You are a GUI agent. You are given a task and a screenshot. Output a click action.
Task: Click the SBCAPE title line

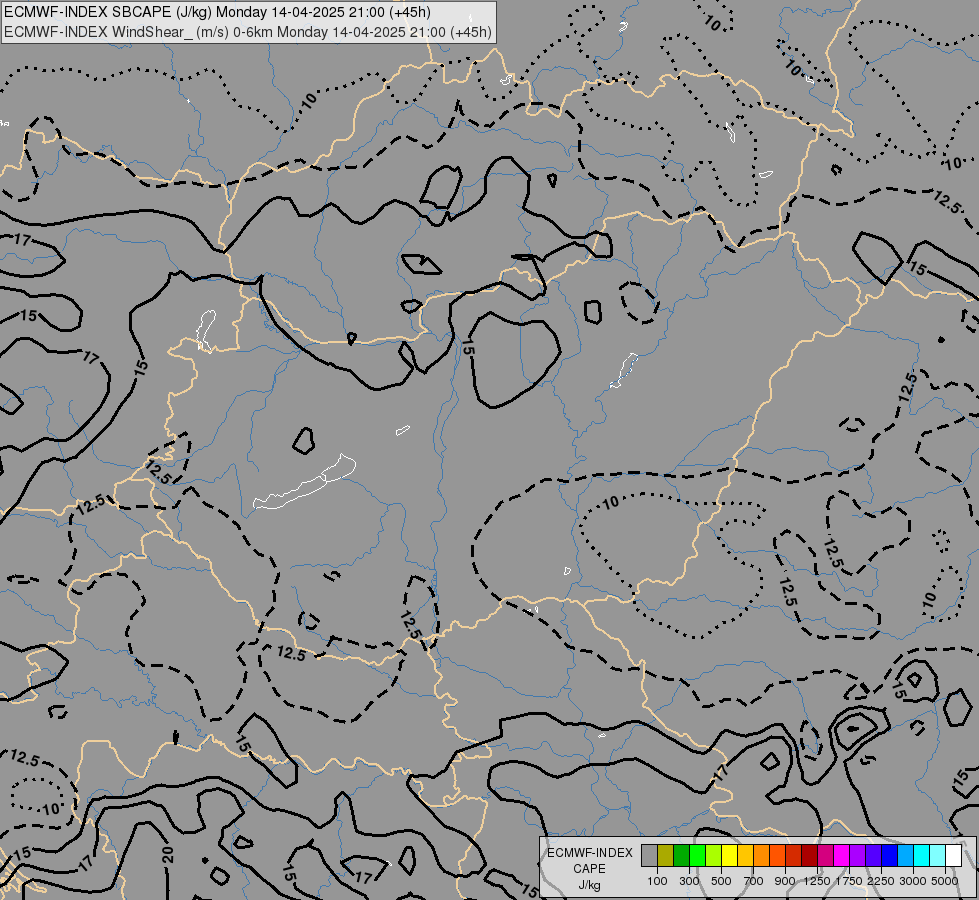217,12
